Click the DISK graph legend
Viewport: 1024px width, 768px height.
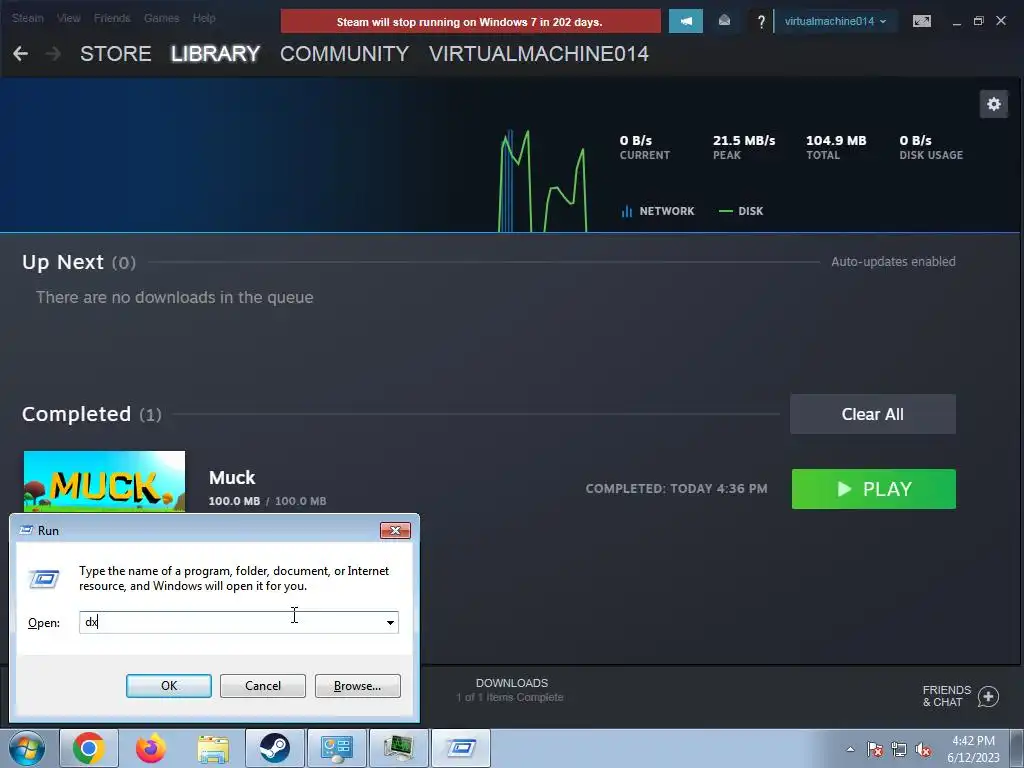[x=741, y=211]
